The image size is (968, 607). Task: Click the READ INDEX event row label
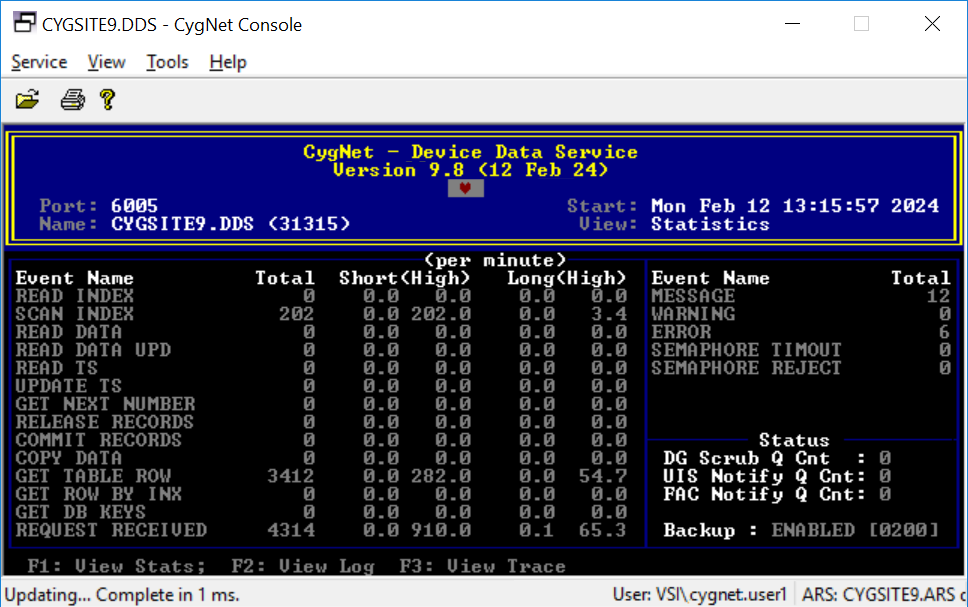pyautogui.click(x=75, y=296)
